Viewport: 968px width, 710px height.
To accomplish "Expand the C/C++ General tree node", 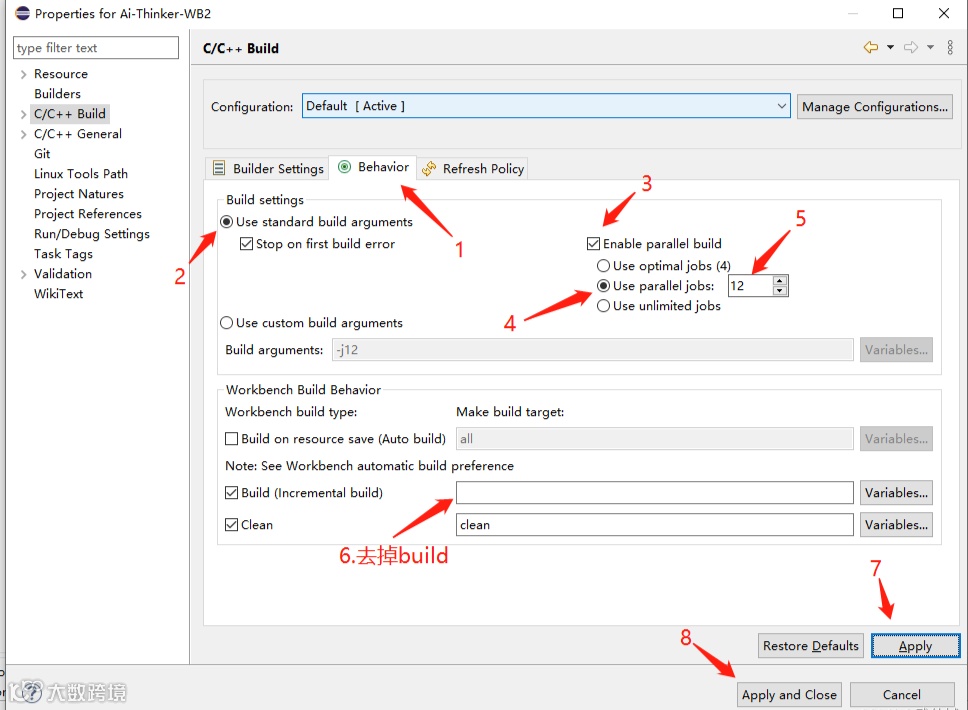I will click(23, 134).
